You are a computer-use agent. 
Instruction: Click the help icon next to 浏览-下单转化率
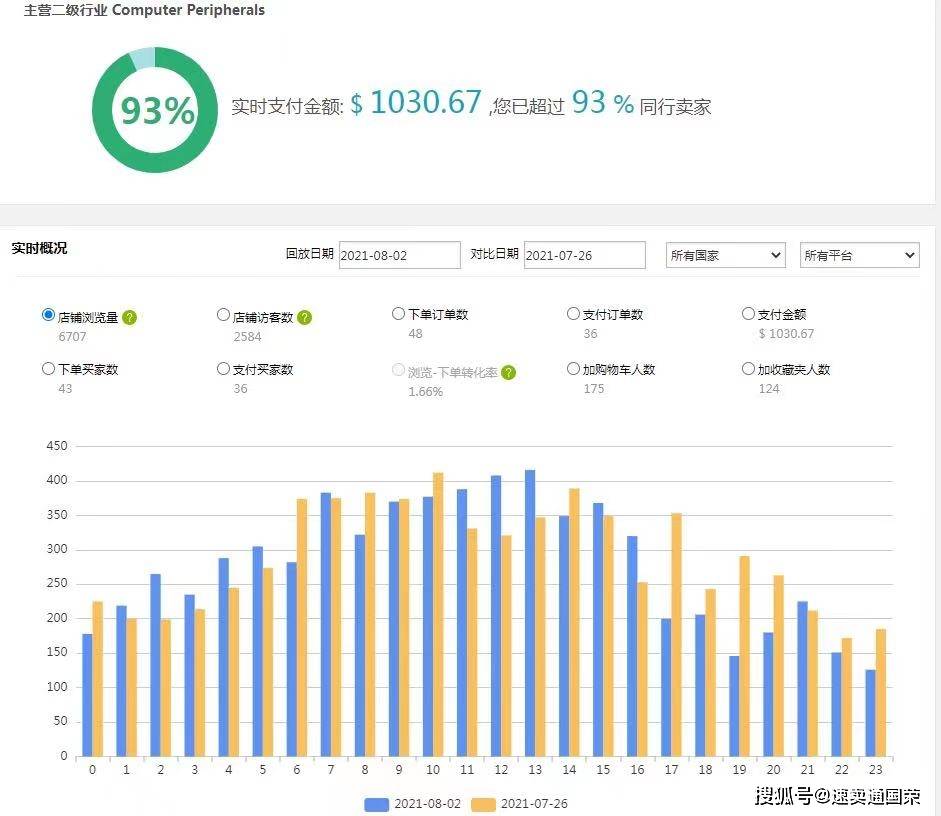(509, 371)
